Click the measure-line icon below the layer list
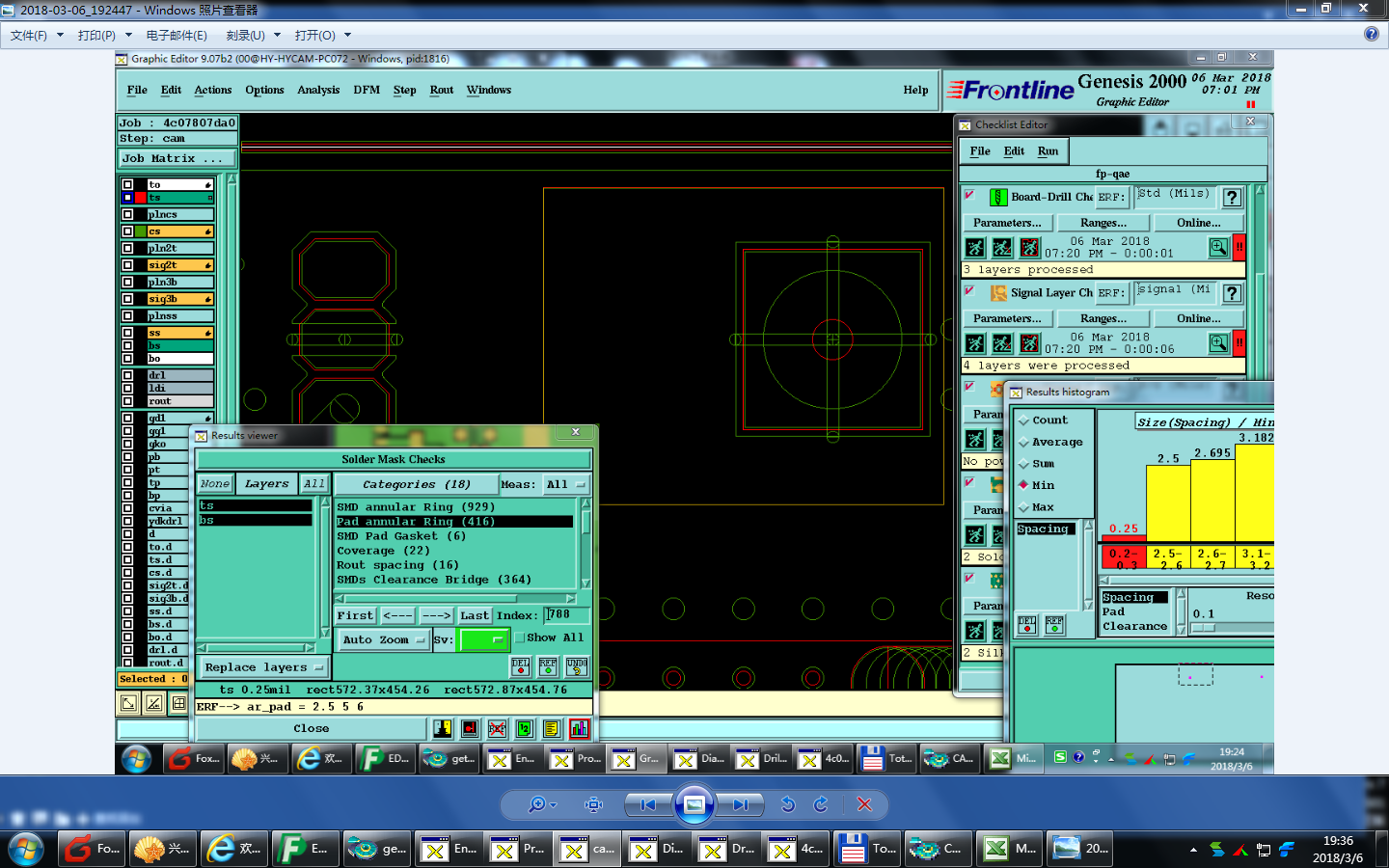 153,704
